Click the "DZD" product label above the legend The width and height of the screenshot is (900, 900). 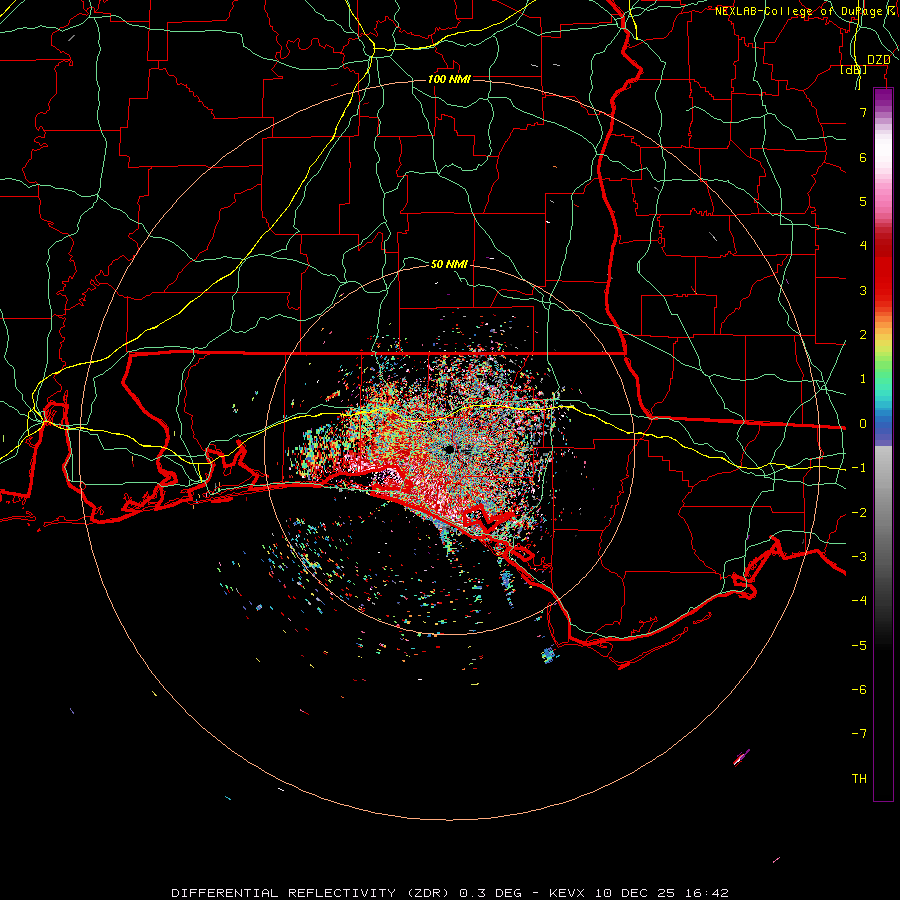pyautogui.click(x=878, y=59)
